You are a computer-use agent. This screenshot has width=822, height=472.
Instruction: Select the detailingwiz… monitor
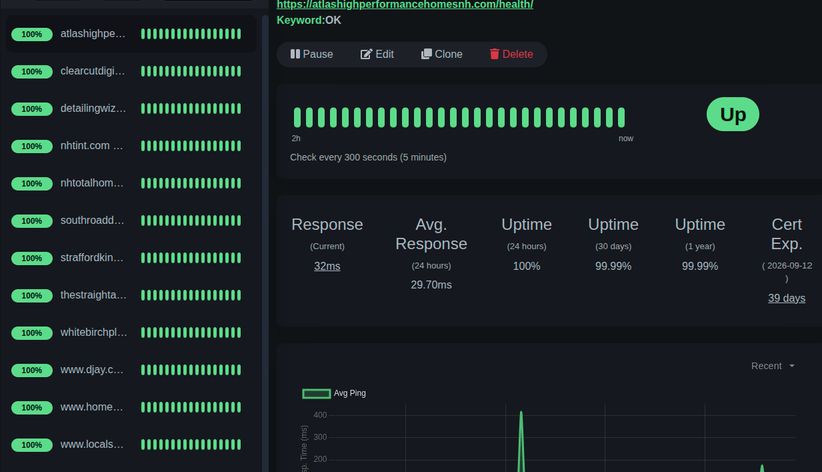131,109
